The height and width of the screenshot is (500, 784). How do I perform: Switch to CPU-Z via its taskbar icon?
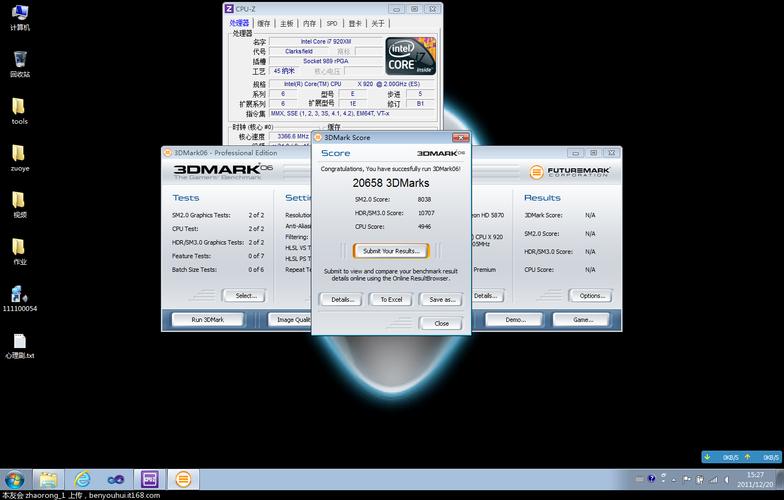[150, 480]
